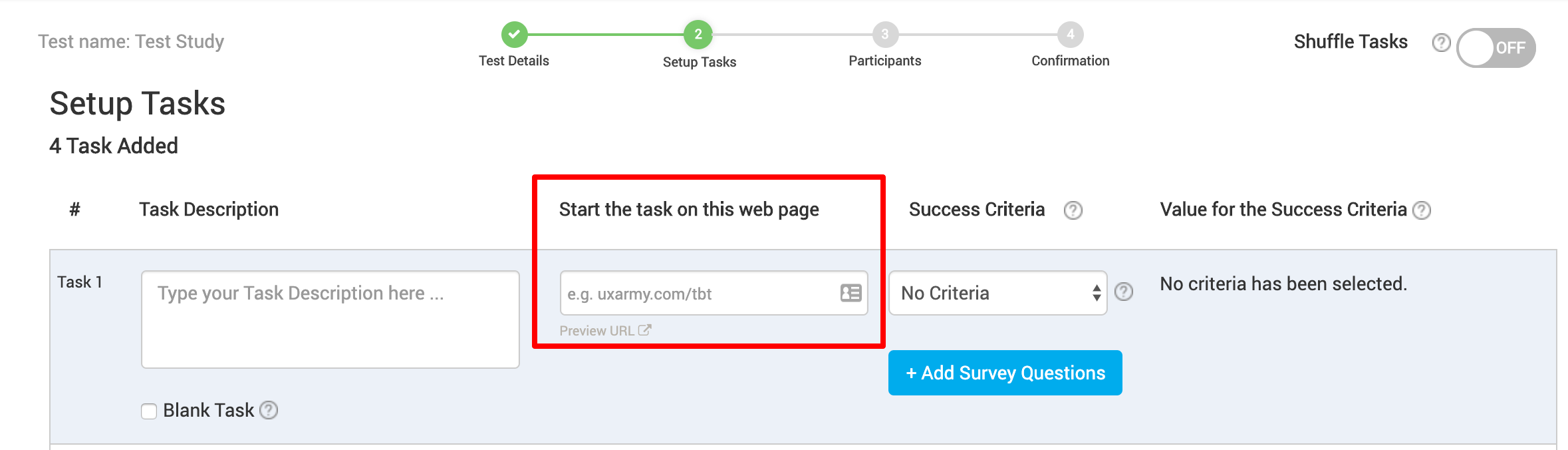Go to step 4 Confirmation
1568x450 pixels.
(x=1070, y=34)
